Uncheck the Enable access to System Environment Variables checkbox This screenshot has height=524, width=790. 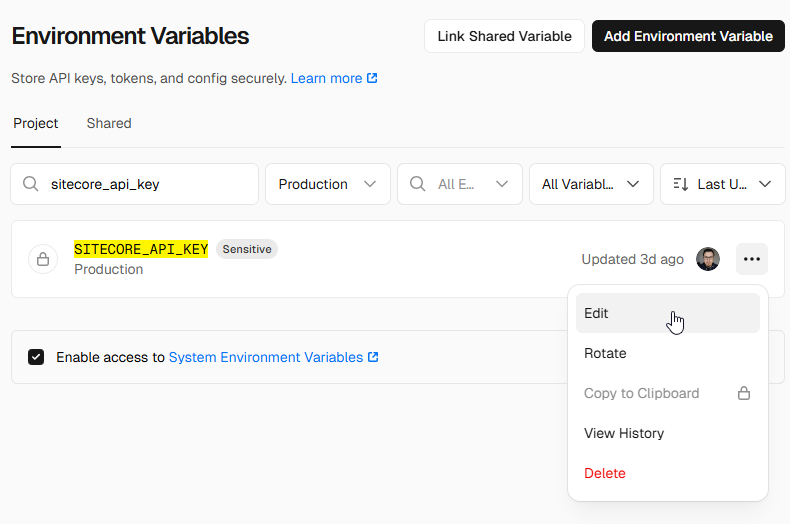(x=36, y=357)
